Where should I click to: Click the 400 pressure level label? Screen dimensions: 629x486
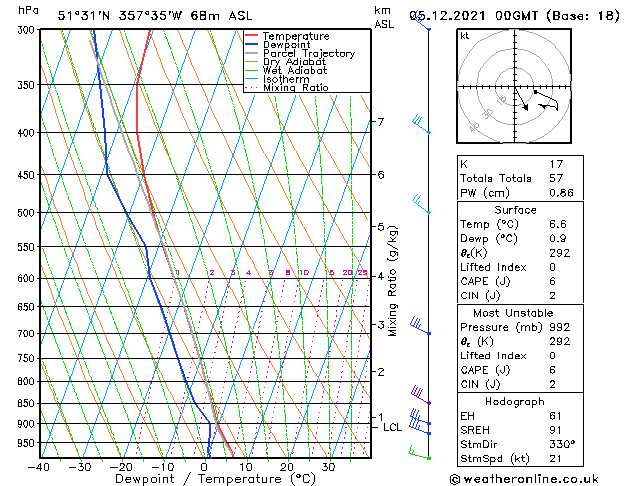pos(28,133)
